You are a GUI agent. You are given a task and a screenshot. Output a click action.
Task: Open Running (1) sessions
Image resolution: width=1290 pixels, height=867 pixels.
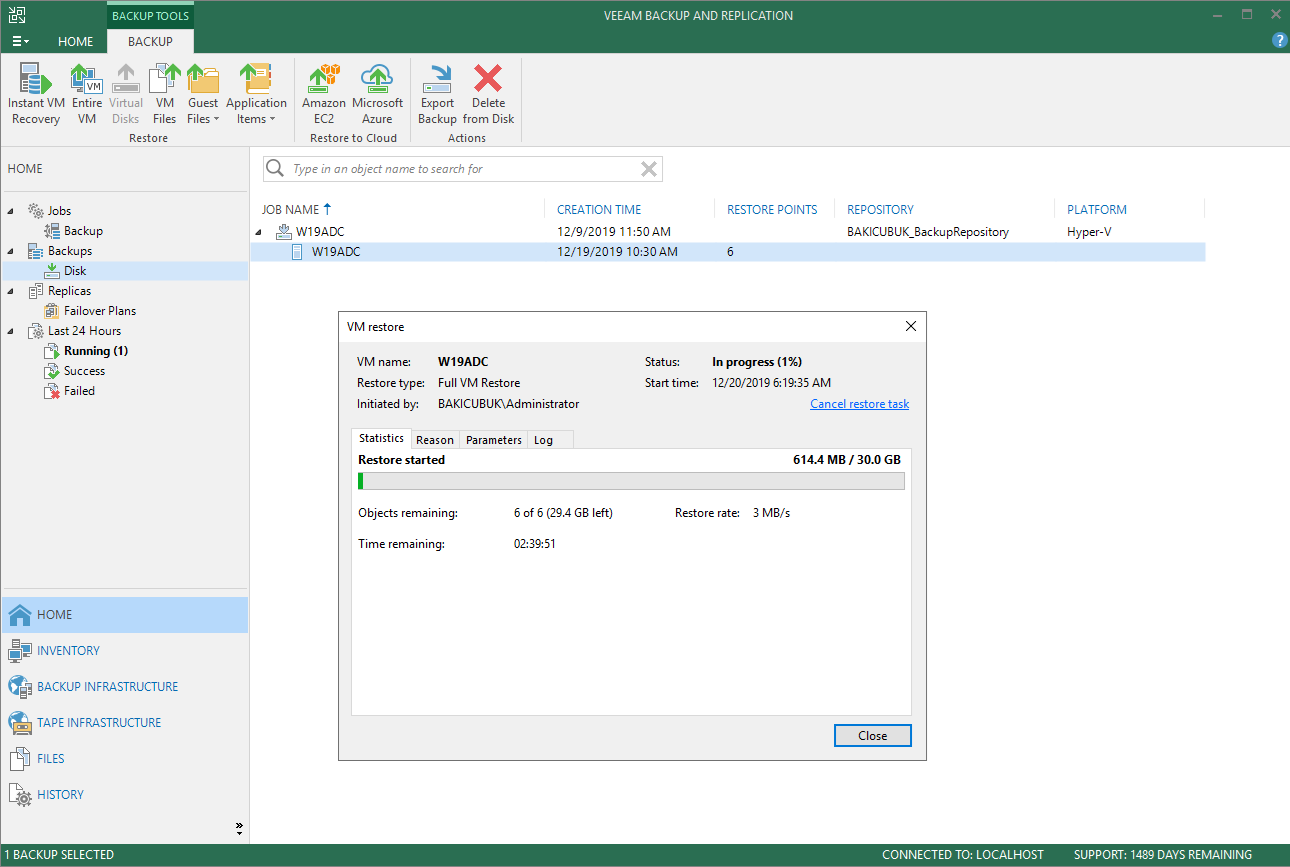pos(96,351)
